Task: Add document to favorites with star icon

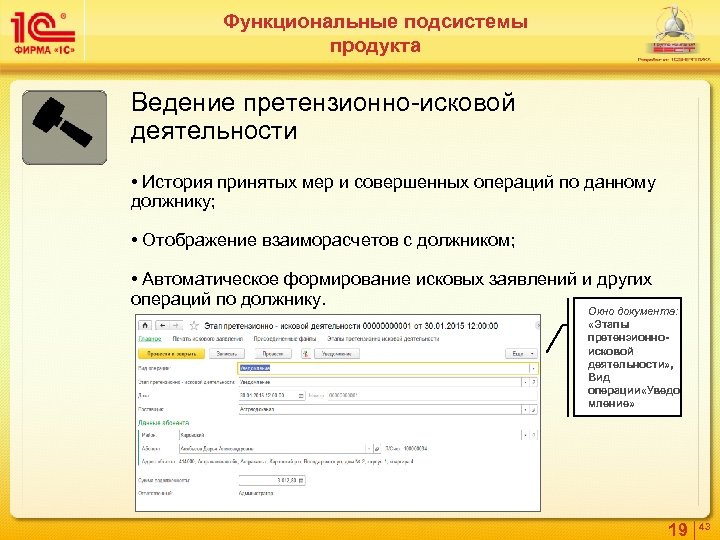Action: [194, 326]
